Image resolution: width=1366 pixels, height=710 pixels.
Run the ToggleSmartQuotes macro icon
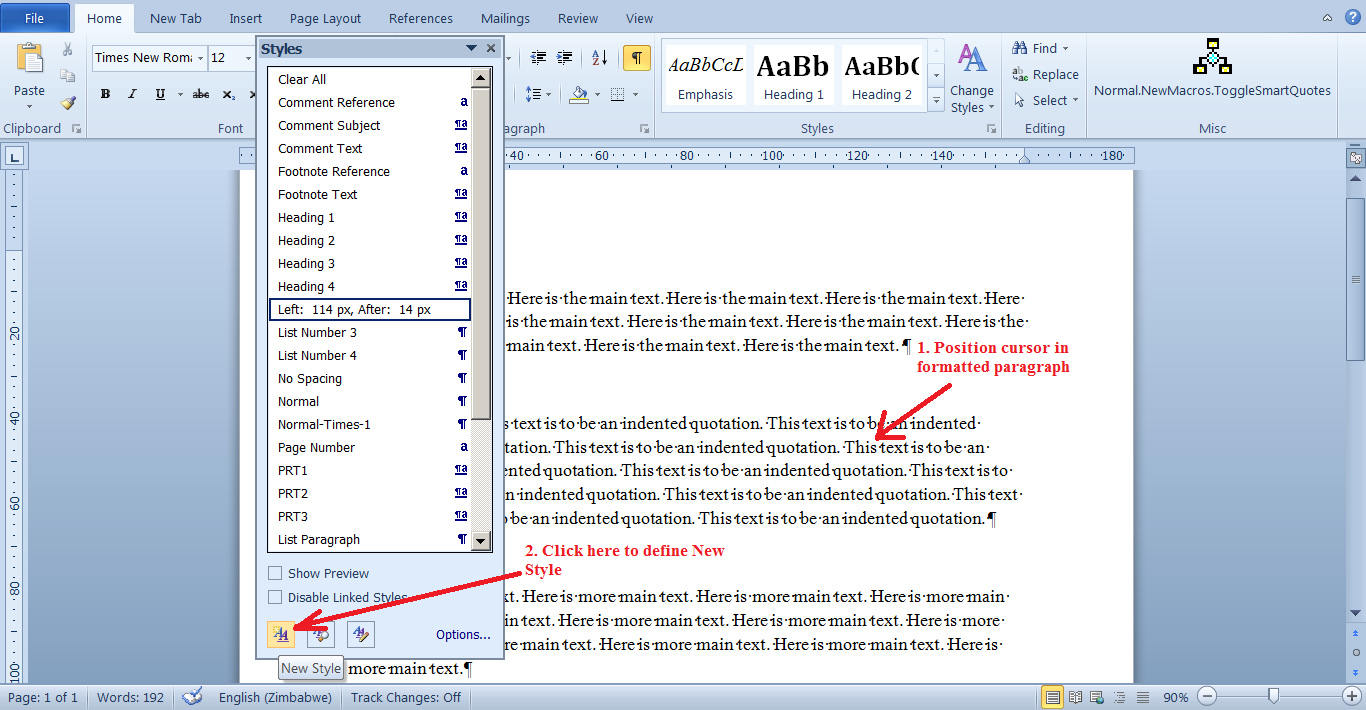click(x=1212, y=58)
